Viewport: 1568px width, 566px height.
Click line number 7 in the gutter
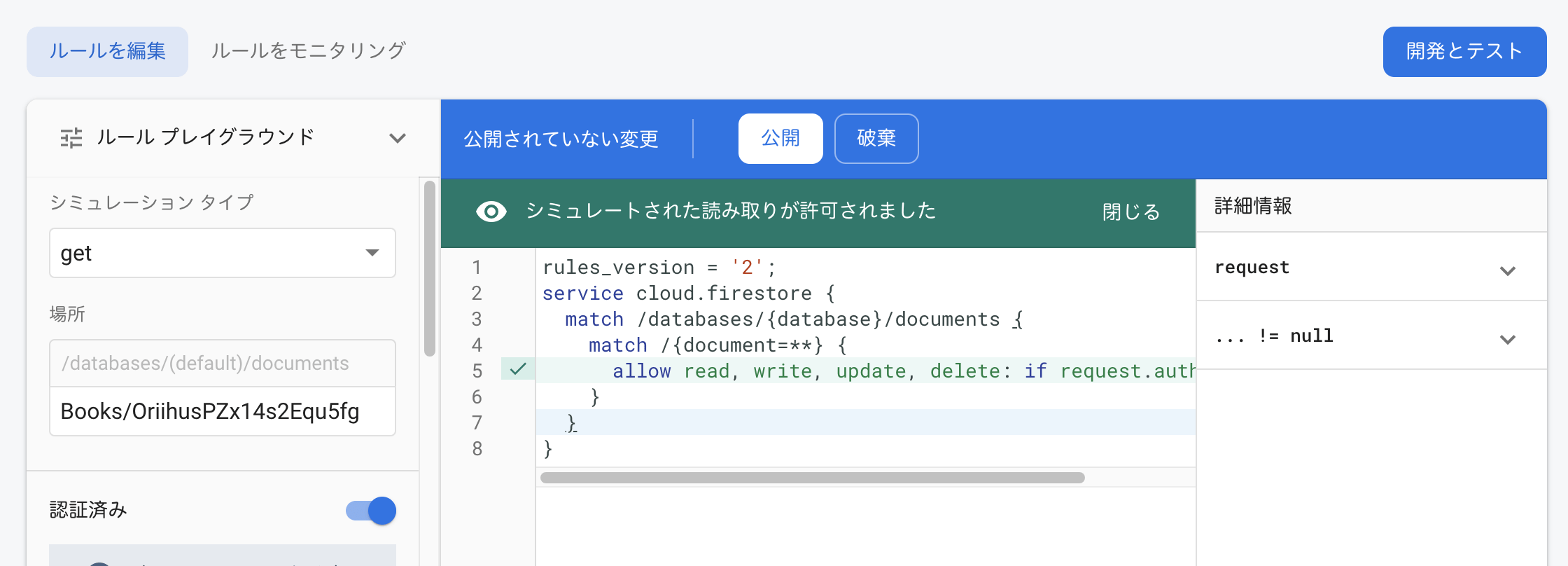[477, 422]
